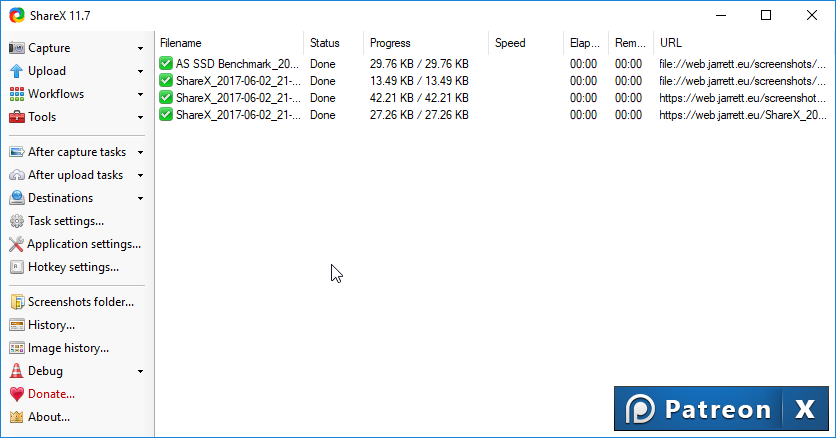836x438 pixels.
Task: Click the Task settings gear icon
Action: (x=17, y=221)
